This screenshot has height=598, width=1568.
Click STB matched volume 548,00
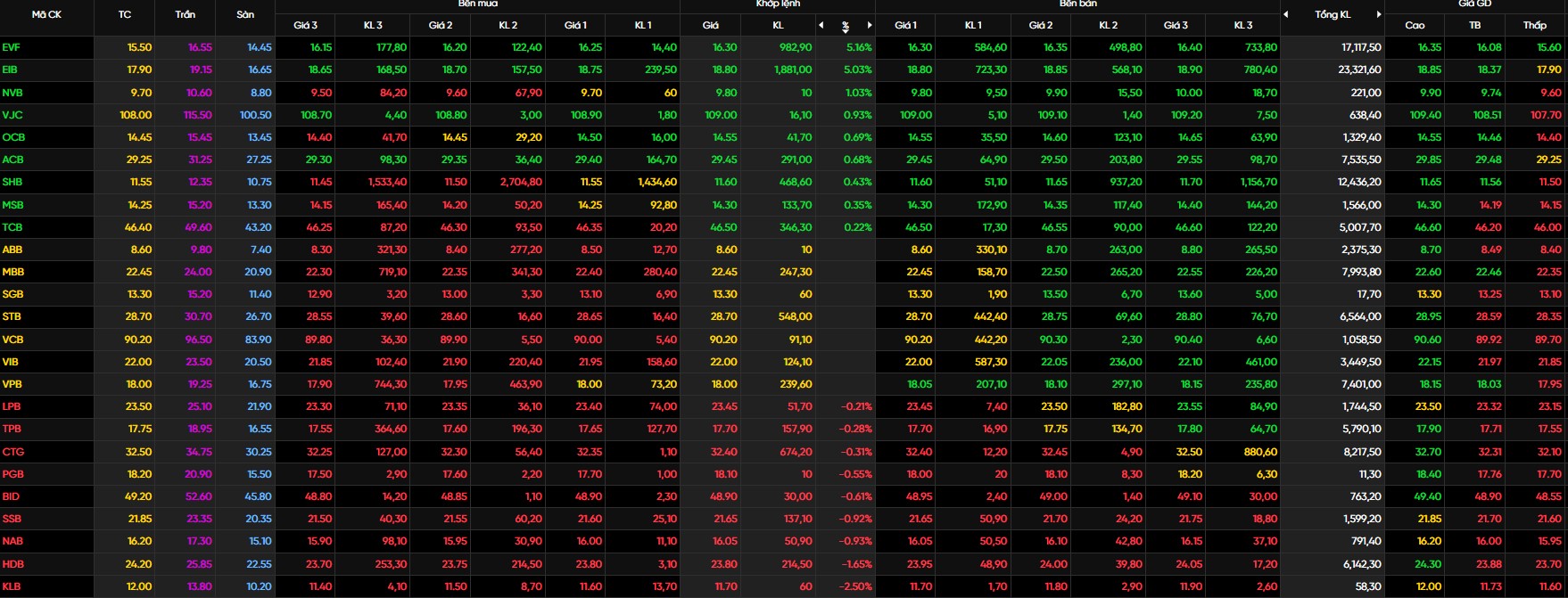796,316
